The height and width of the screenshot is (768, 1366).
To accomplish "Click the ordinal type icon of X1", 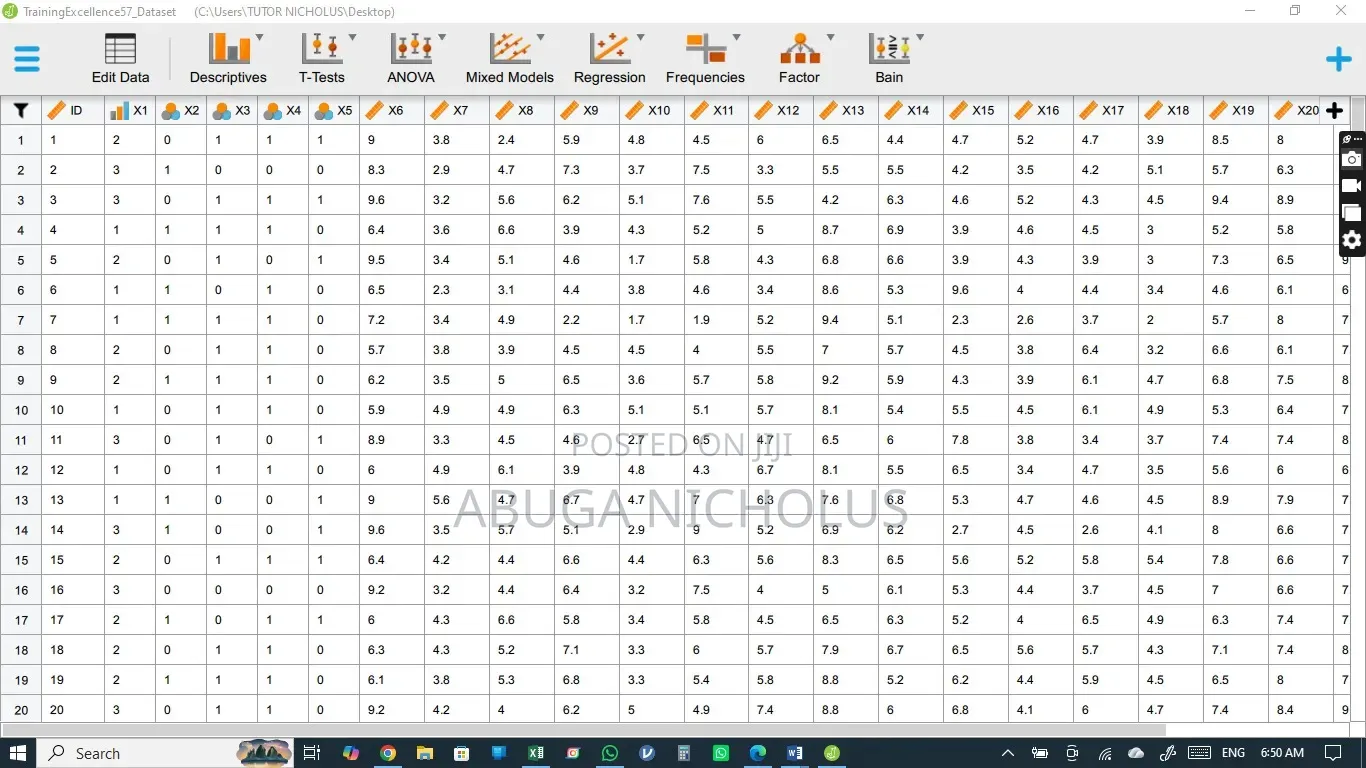I will pyautogui.click(x=119, y=111).
